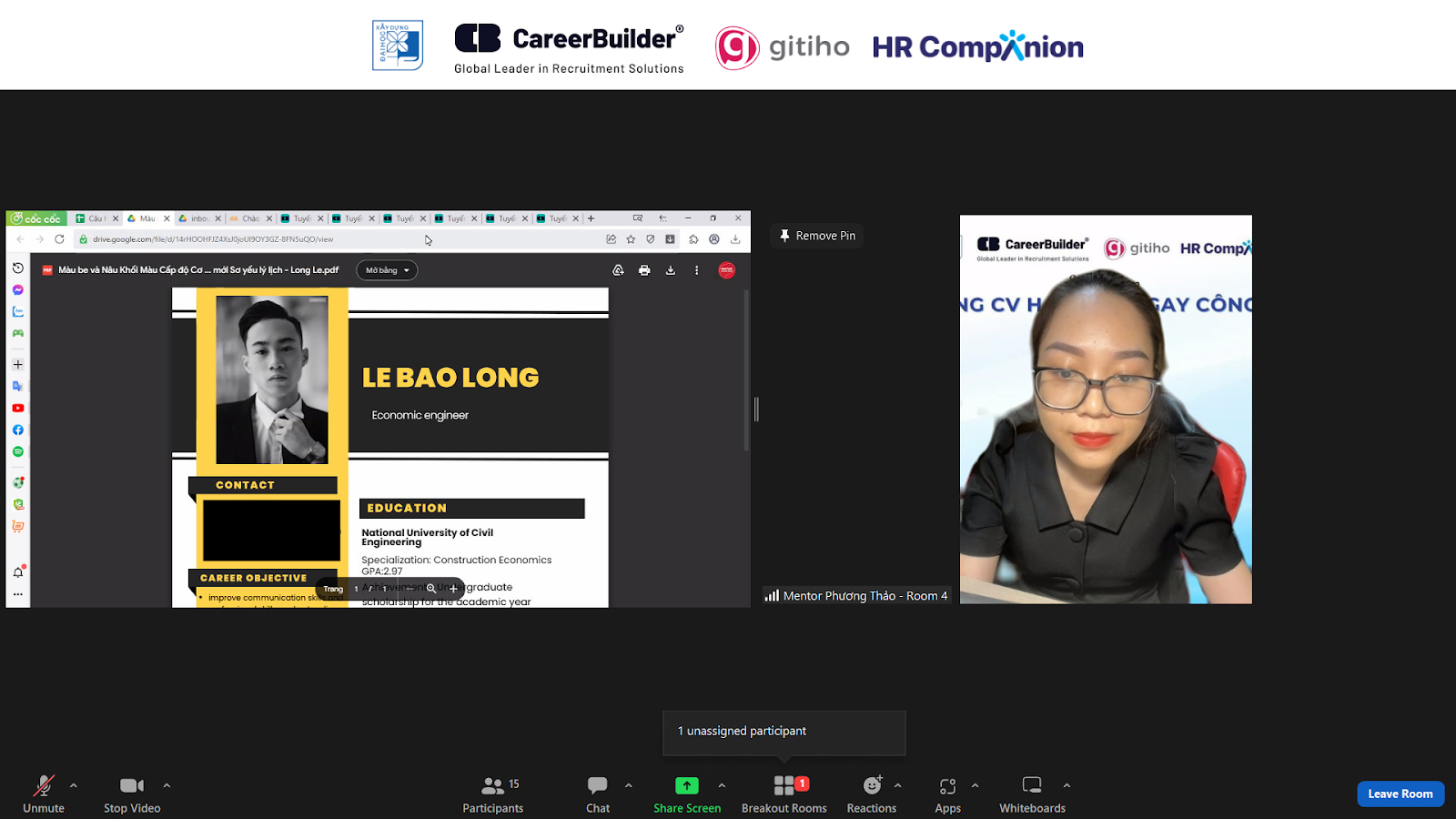
Task: Click the red account avatar in the PDF viewer
Action: [726, 270]
